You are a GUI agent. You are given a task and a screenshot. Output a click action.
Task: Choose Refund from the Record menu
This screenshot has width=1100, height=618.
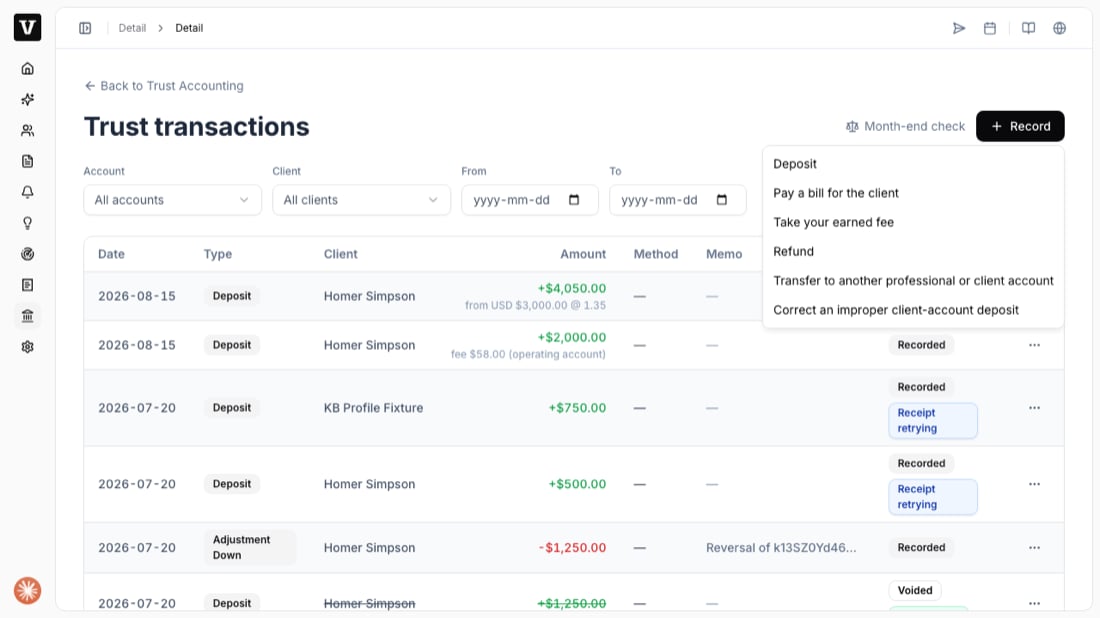913,251
